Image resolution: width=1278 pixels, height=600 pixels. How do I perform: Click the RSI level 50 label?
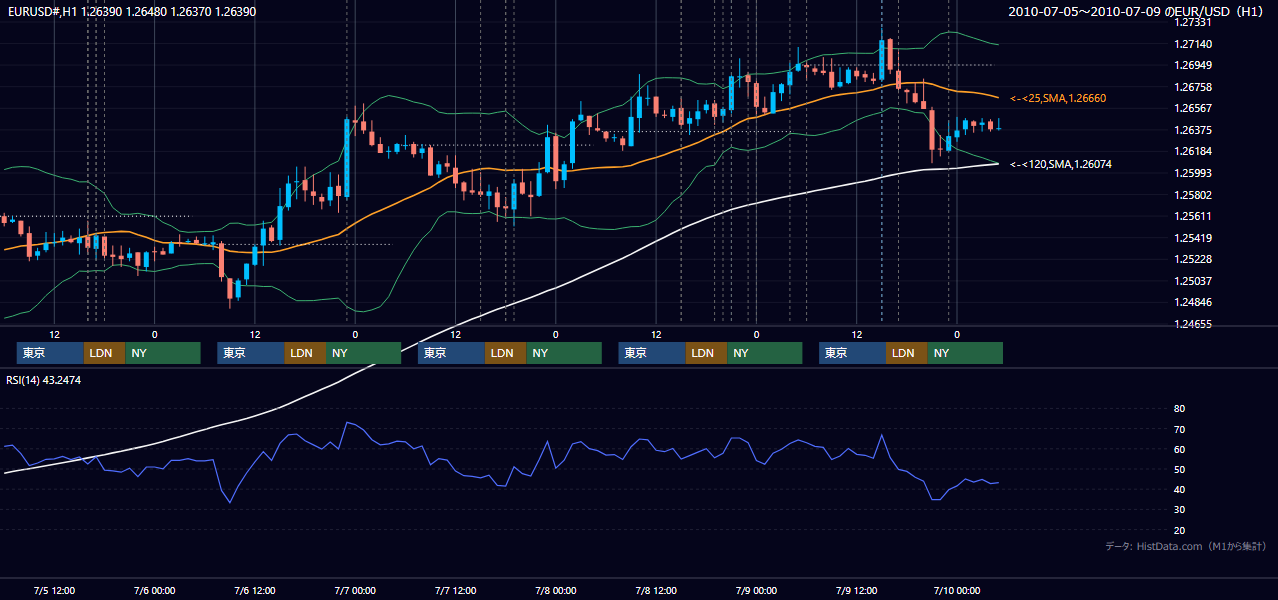tap(1179, 469)
